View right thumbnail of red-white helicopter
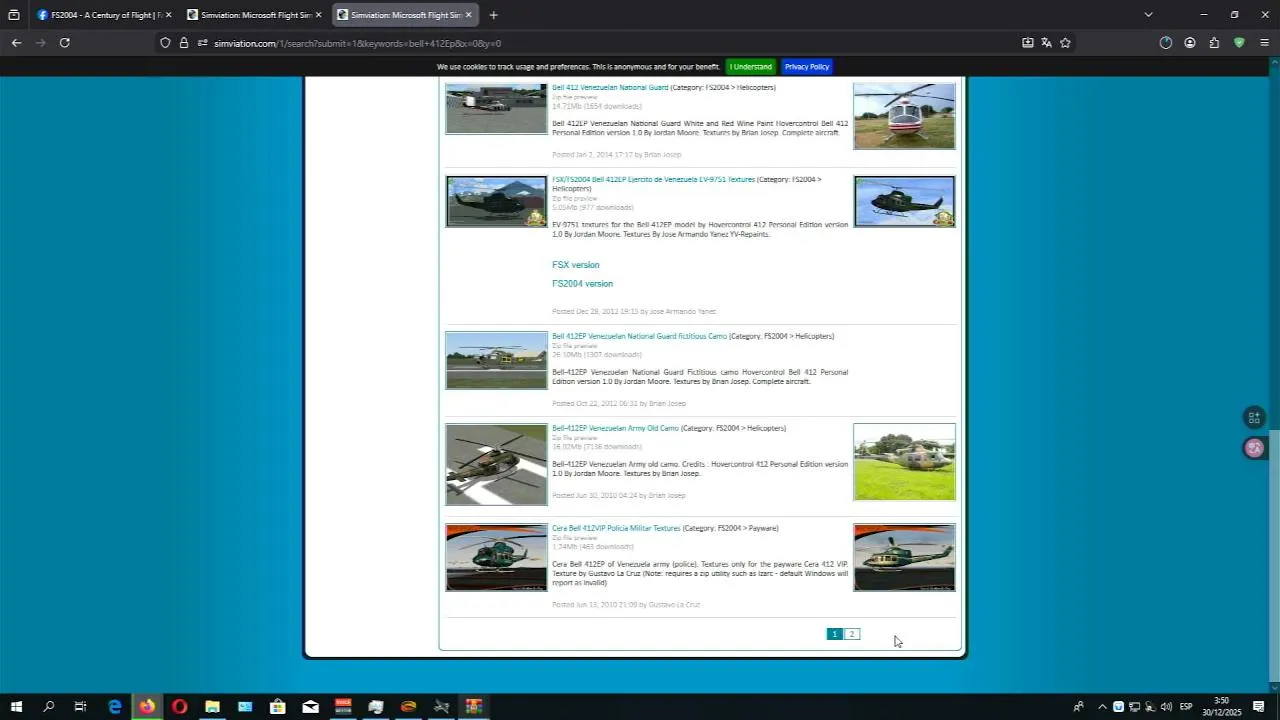 coord(904,116)
